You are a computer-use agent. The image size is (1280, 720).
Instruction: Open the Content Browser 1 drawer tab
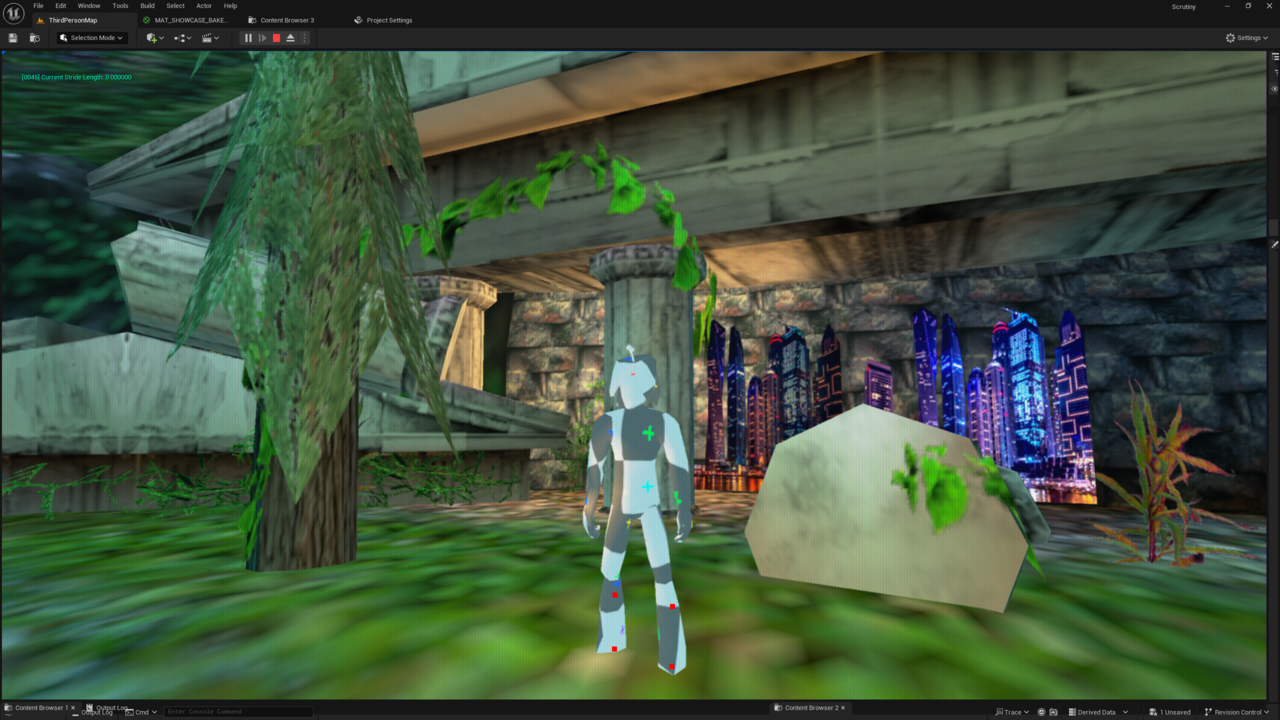coord(41,708)
